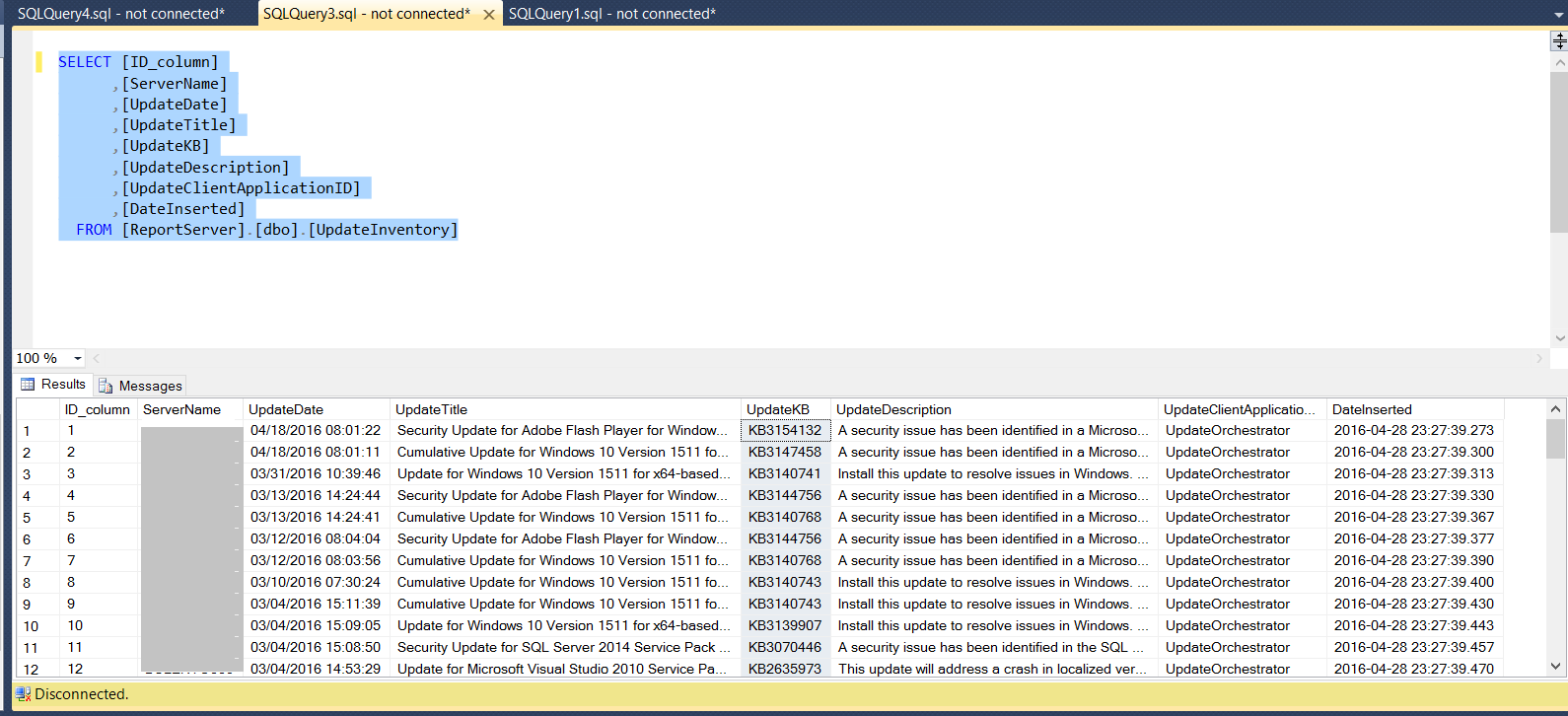Click date 03/10/2016 07:30:24
This screenshot has width=1568, height=716.
[316, 582]
